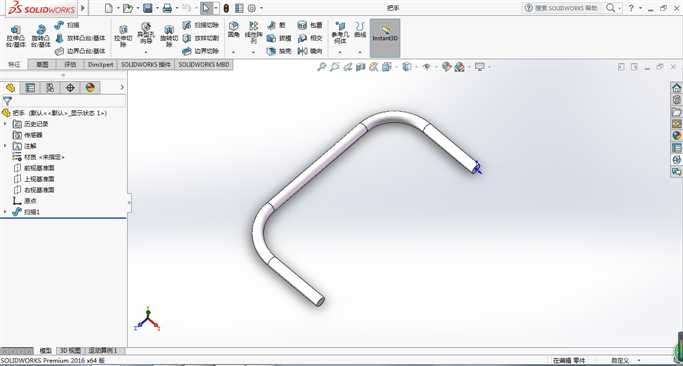The image size is (683, 366).
Task: Click the search SOLIDWORKS help field
Action: (566, 8)
